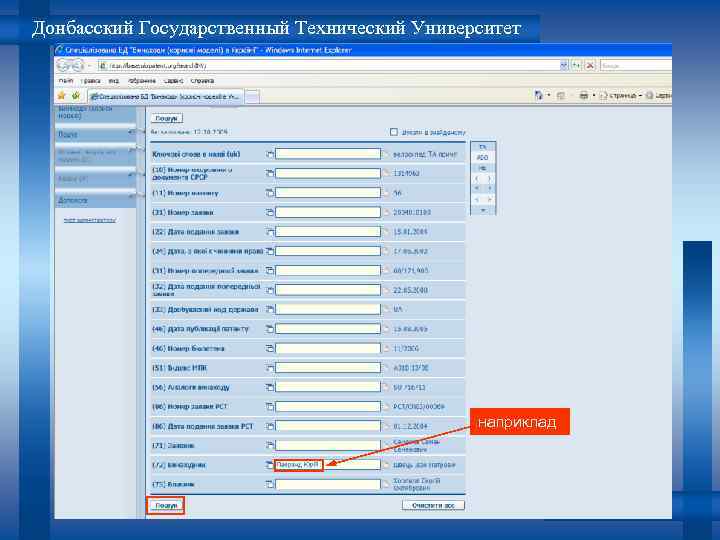Open the Справка menu
The height and width of the screenshot is (540, 720).
pyautogui.click(x=202, y=81)
